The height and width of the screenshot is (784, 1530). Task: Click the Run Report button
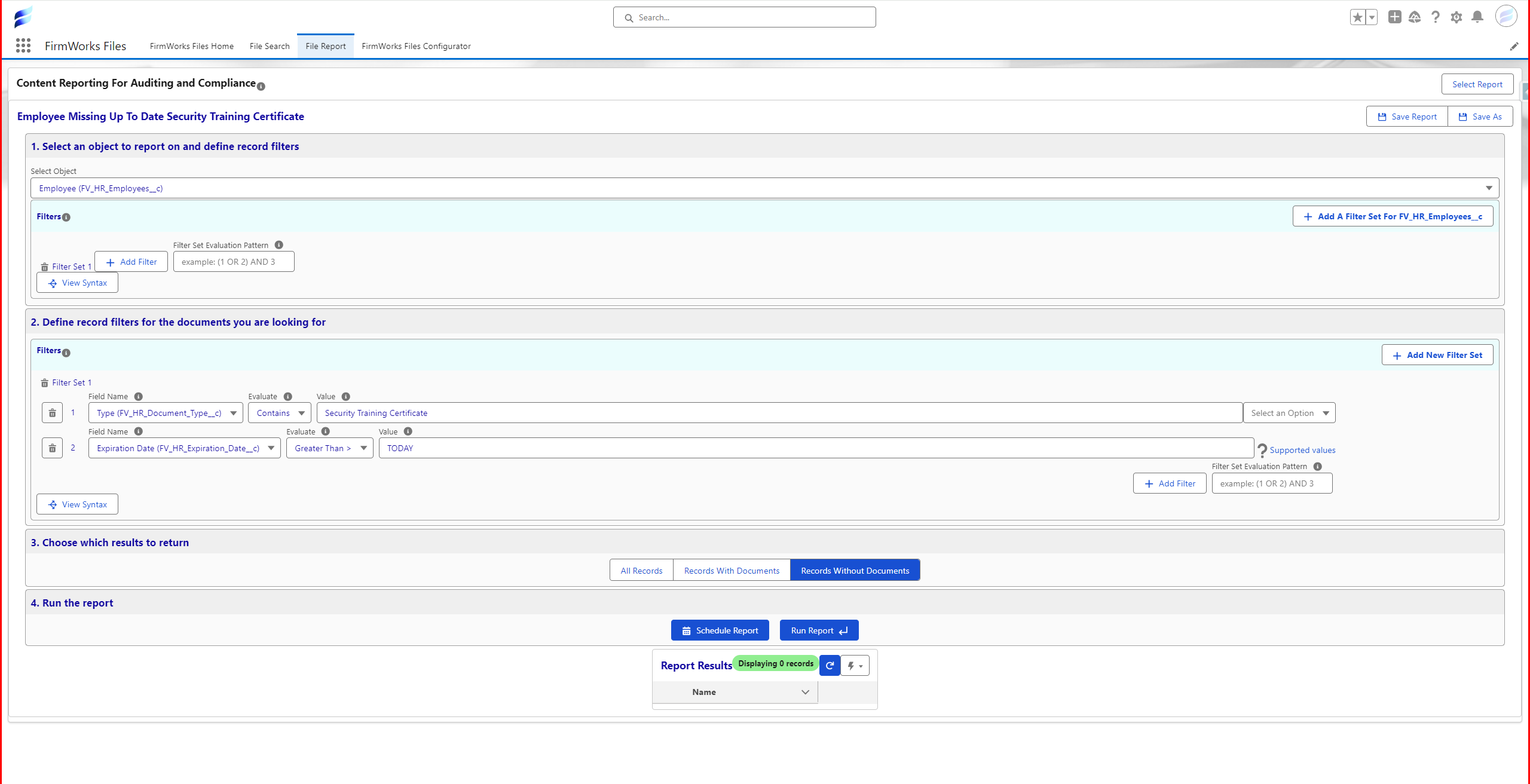(x=819, y=630)
